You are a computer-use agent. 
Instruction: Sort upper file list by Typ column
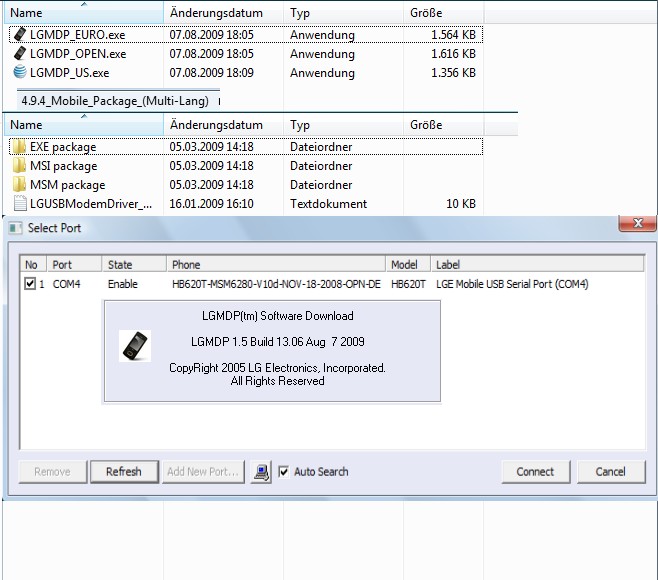pos(343,13)
